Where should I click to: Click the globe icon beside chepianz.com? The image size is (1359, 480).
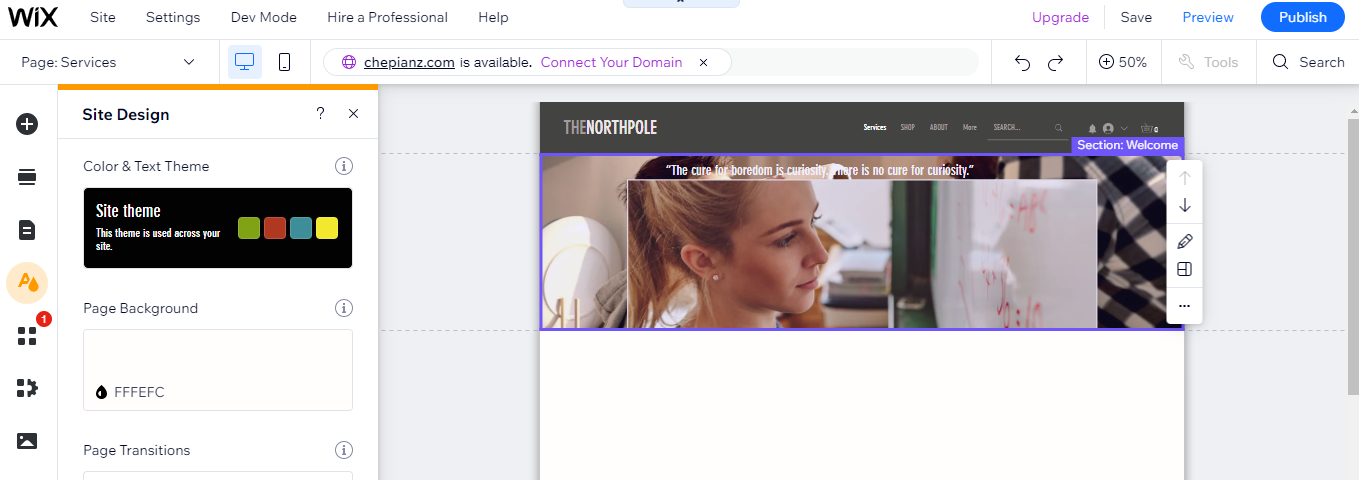[x=349, y=62]
